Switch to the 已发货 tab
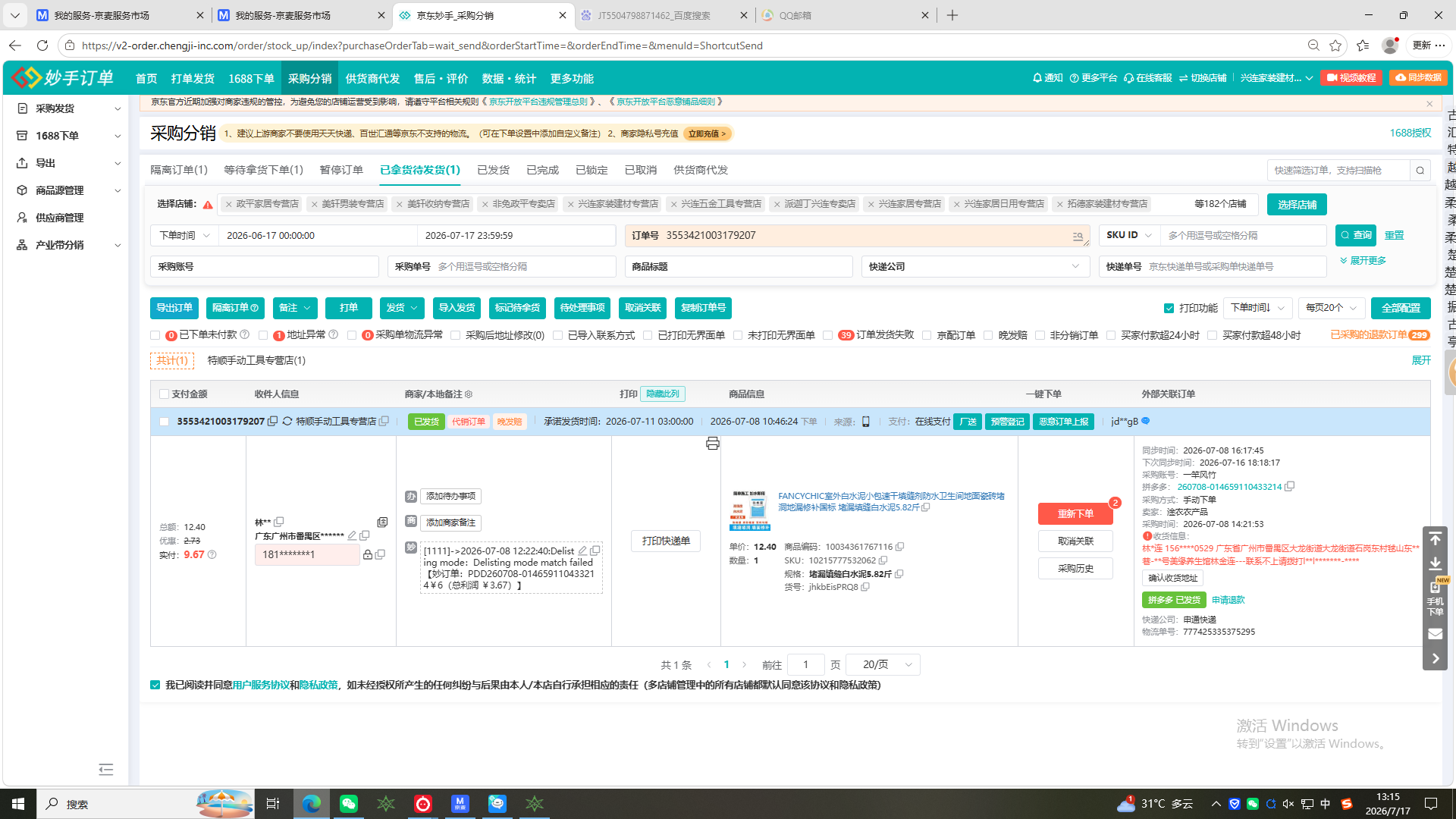This screenshot has width=1456, height=819. 493,170
